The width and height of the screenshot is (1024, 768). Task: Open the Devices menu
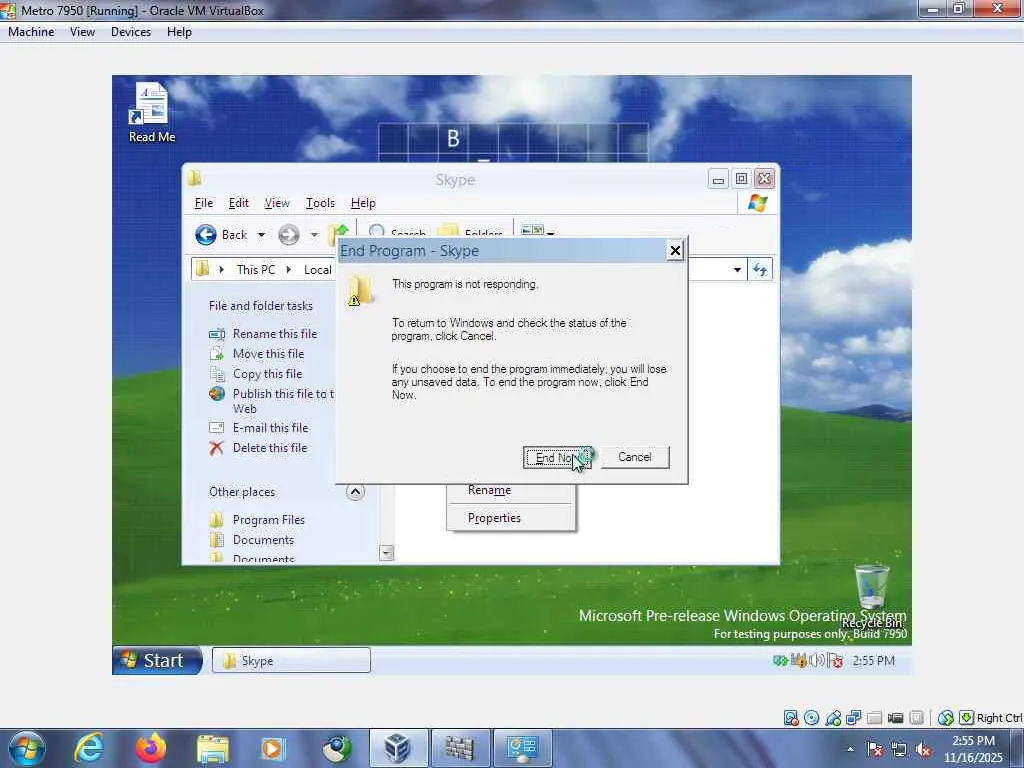131,32
